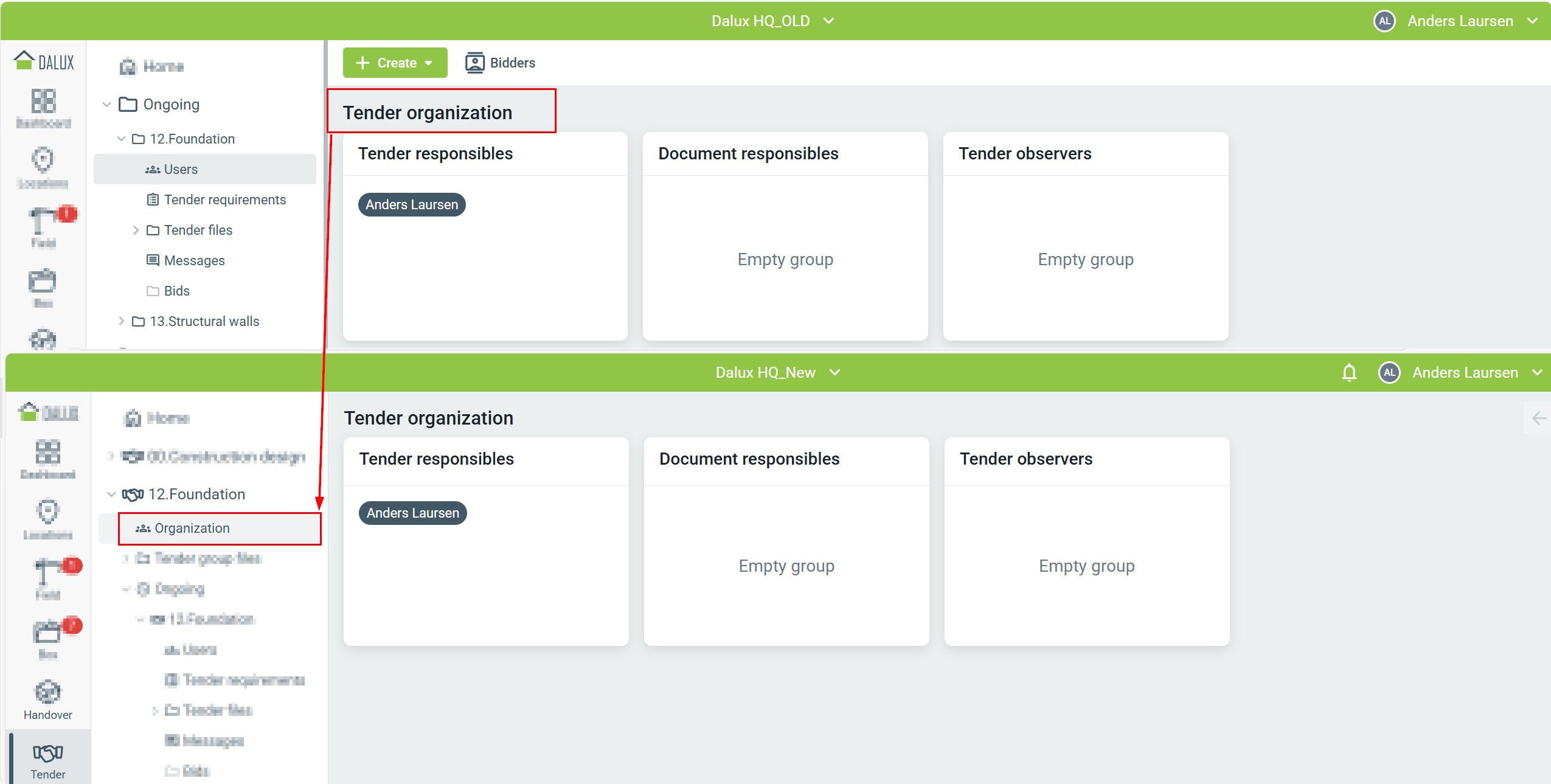Click the AL user avatar in upper bar
The image size is (1551, 784).
1384,21
